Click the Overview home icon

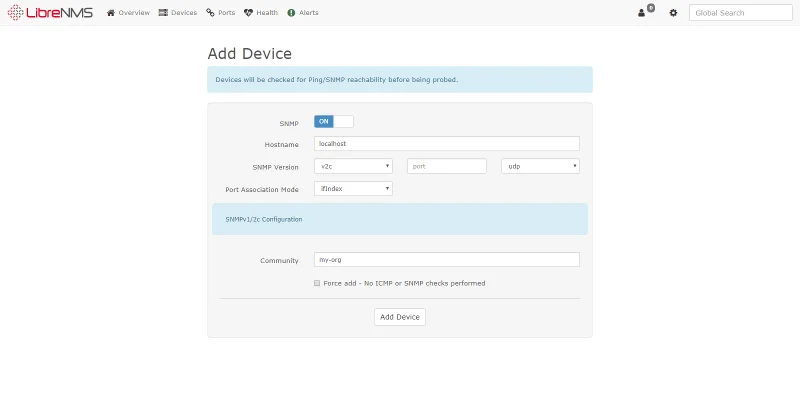pos(111,13)
